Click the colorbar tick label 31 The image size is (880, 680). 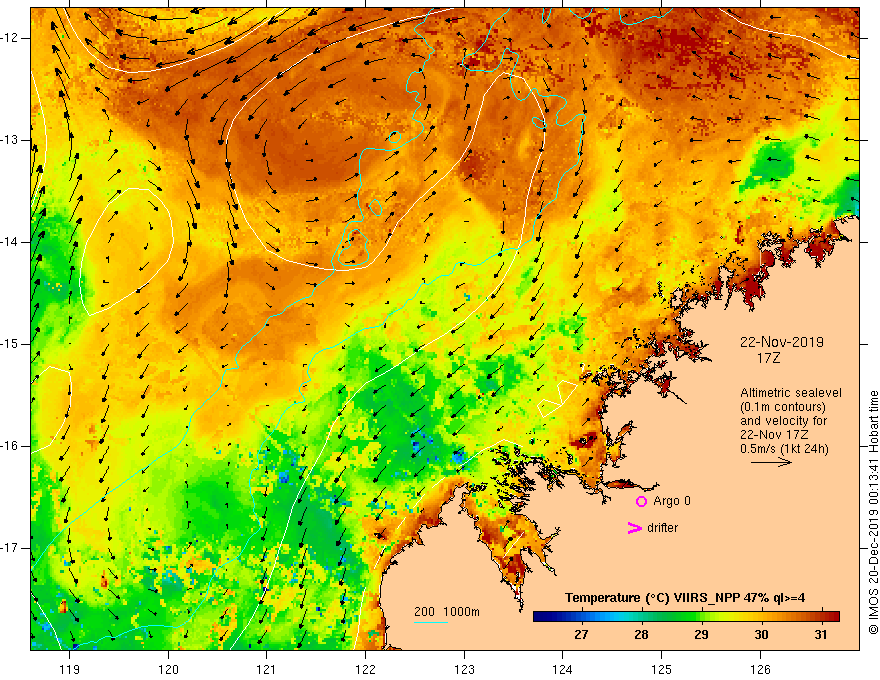pos(821,635)
